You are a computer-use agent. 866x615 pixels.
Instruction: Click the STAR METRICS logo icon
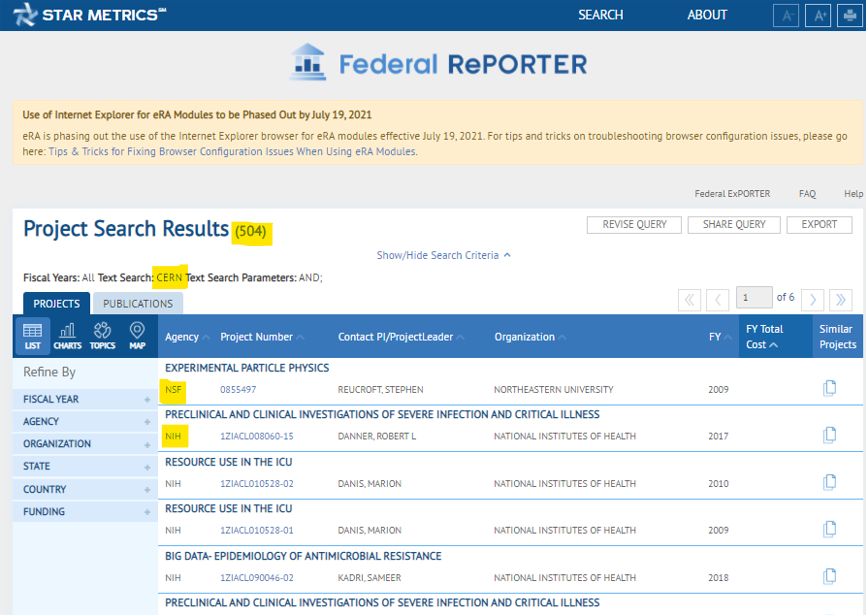point(25,14)
